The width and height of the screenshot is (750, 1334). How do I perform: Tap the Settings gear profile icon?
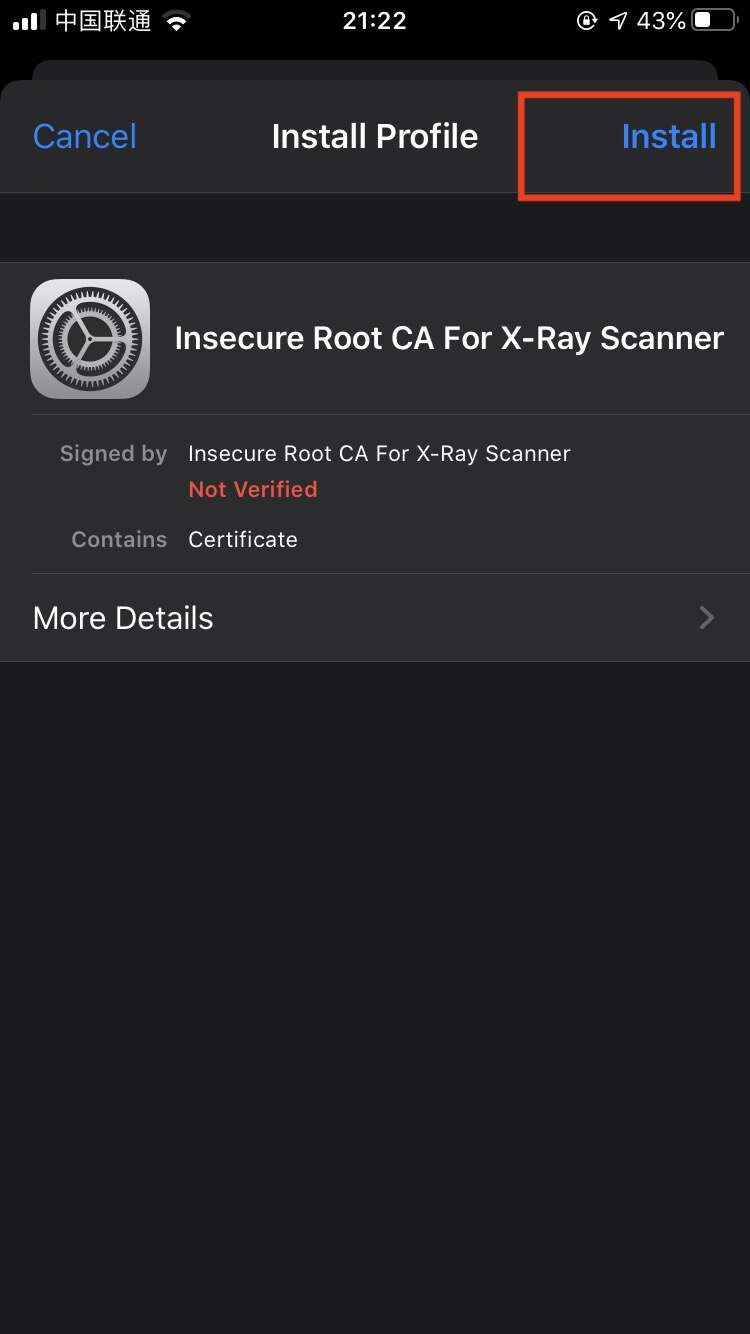click(x=90, y=339)
